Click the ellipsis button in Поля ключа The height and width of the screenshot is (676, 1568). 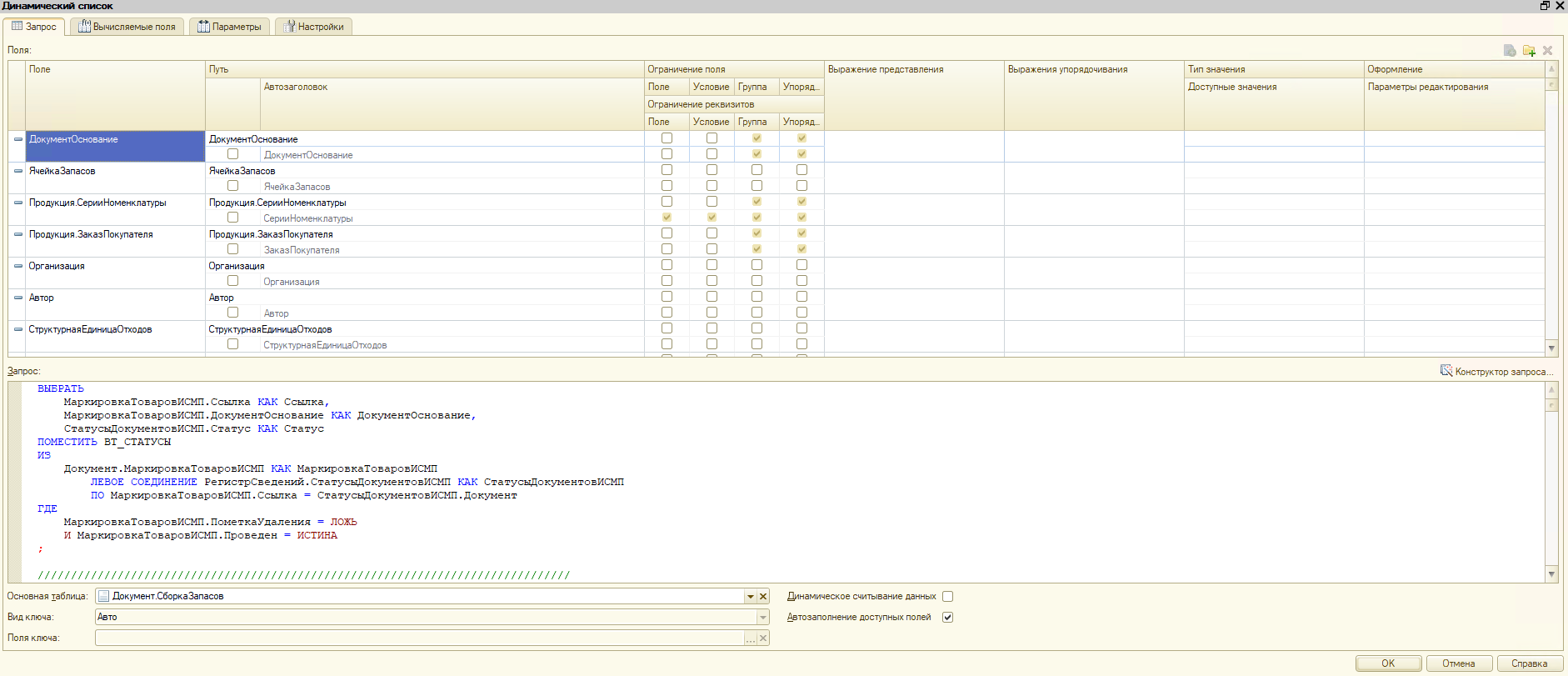pos(751,638)
